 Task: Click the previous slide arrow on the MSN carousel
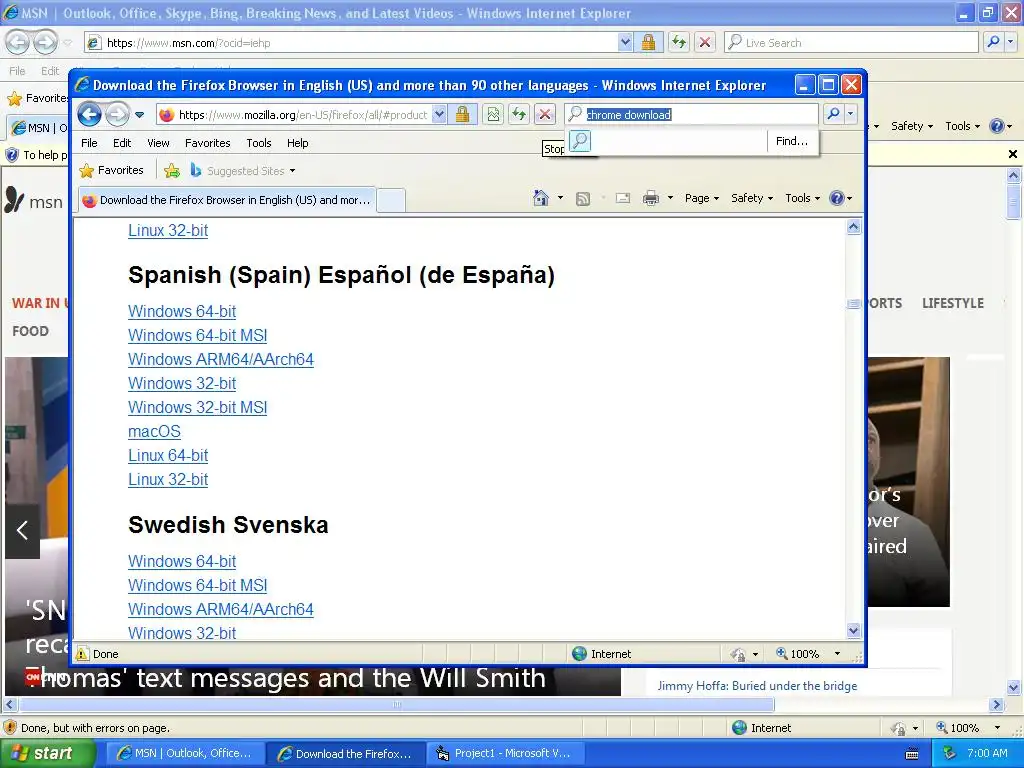[x=22, y=530]
